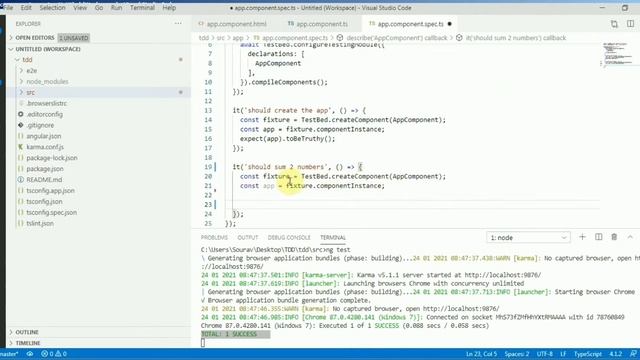
Task: Open the Selection menu
Action: [x=52, y=8]
